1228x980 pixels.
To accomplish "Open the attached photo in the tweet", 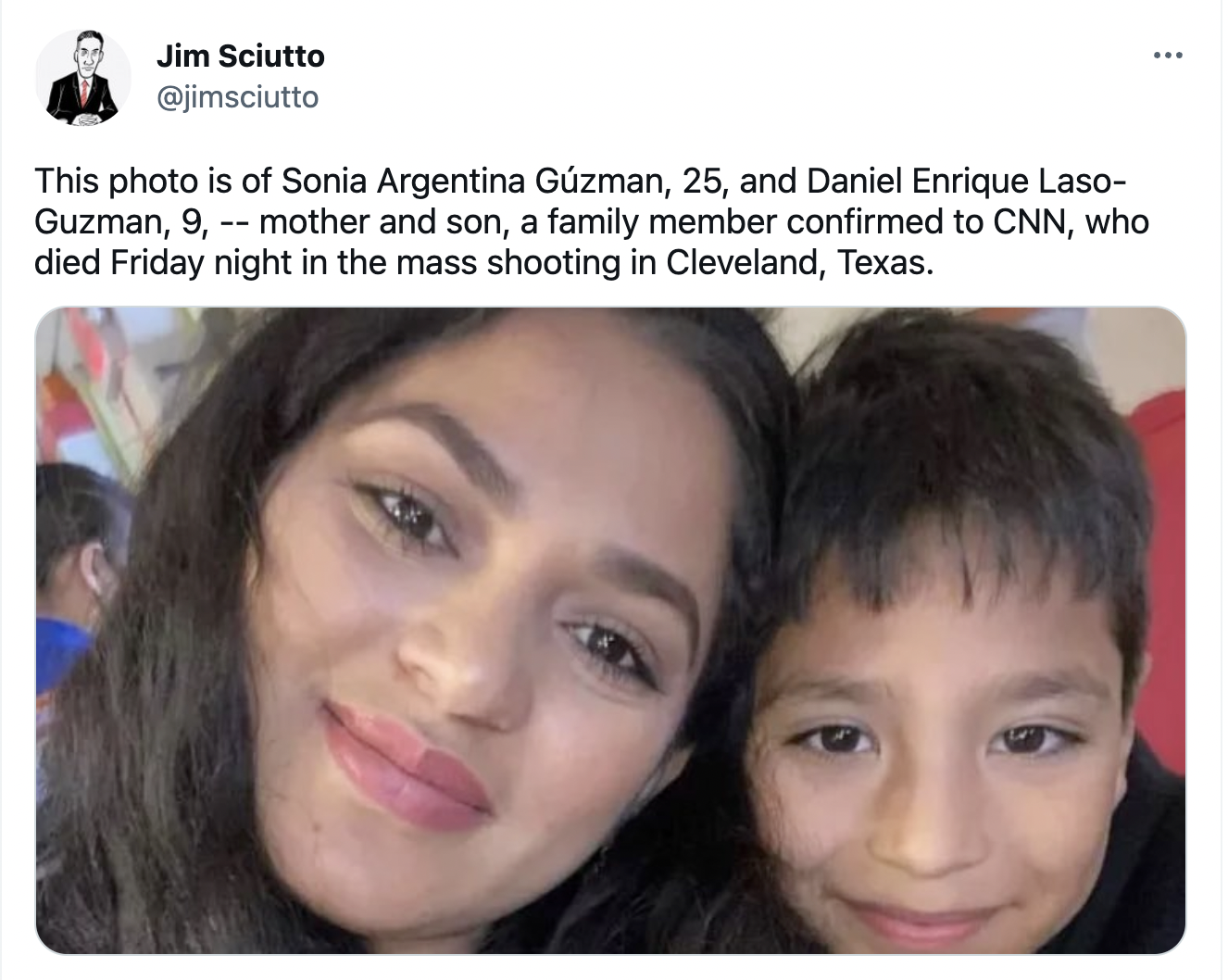I will coord(610,631).
